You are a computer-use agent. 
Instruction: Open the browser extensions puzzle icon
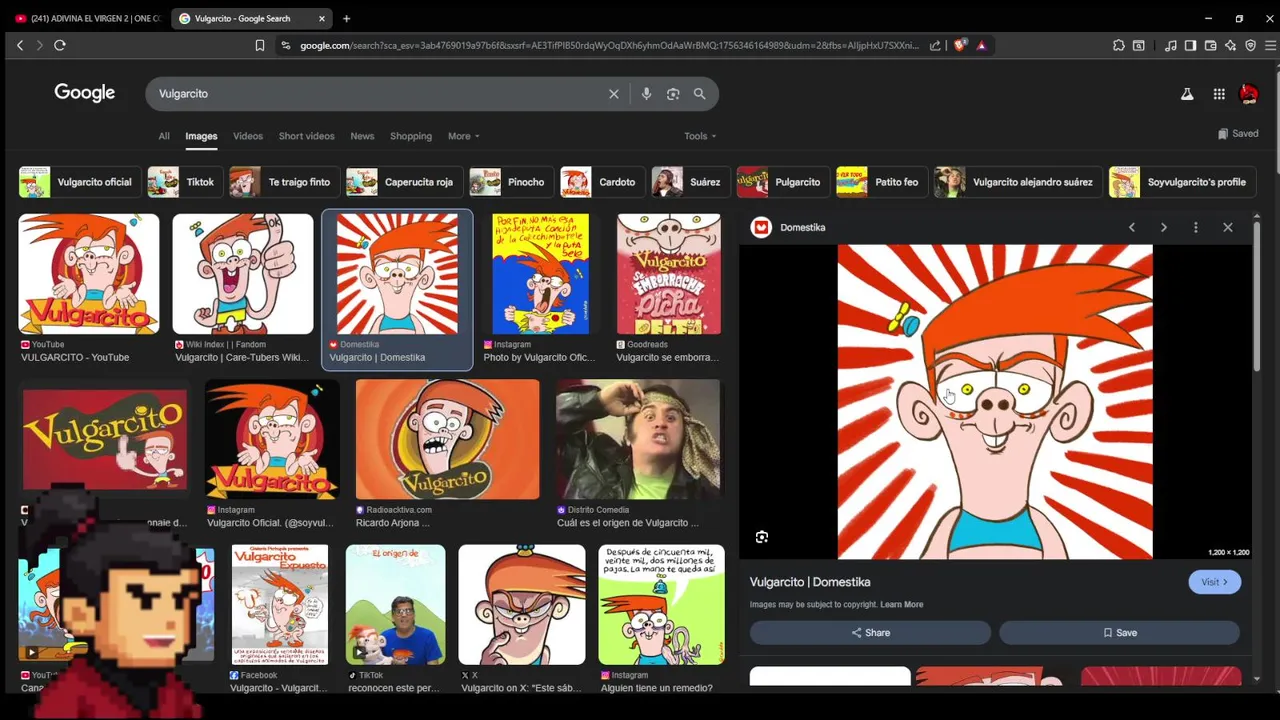pos(1119,45)
